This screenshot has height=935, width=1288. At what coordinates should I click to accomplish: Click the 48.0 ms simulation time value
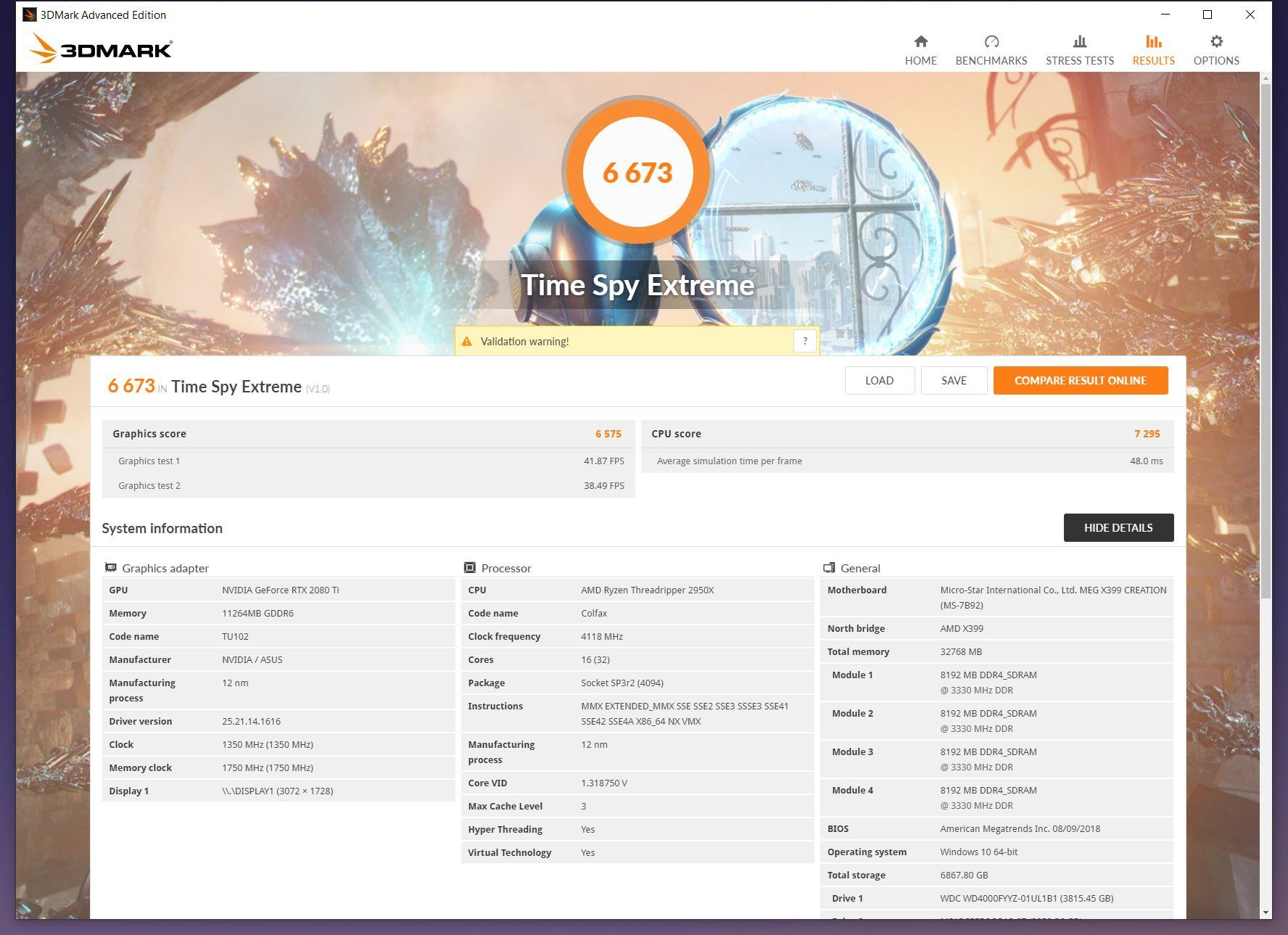coord(1147,461)
